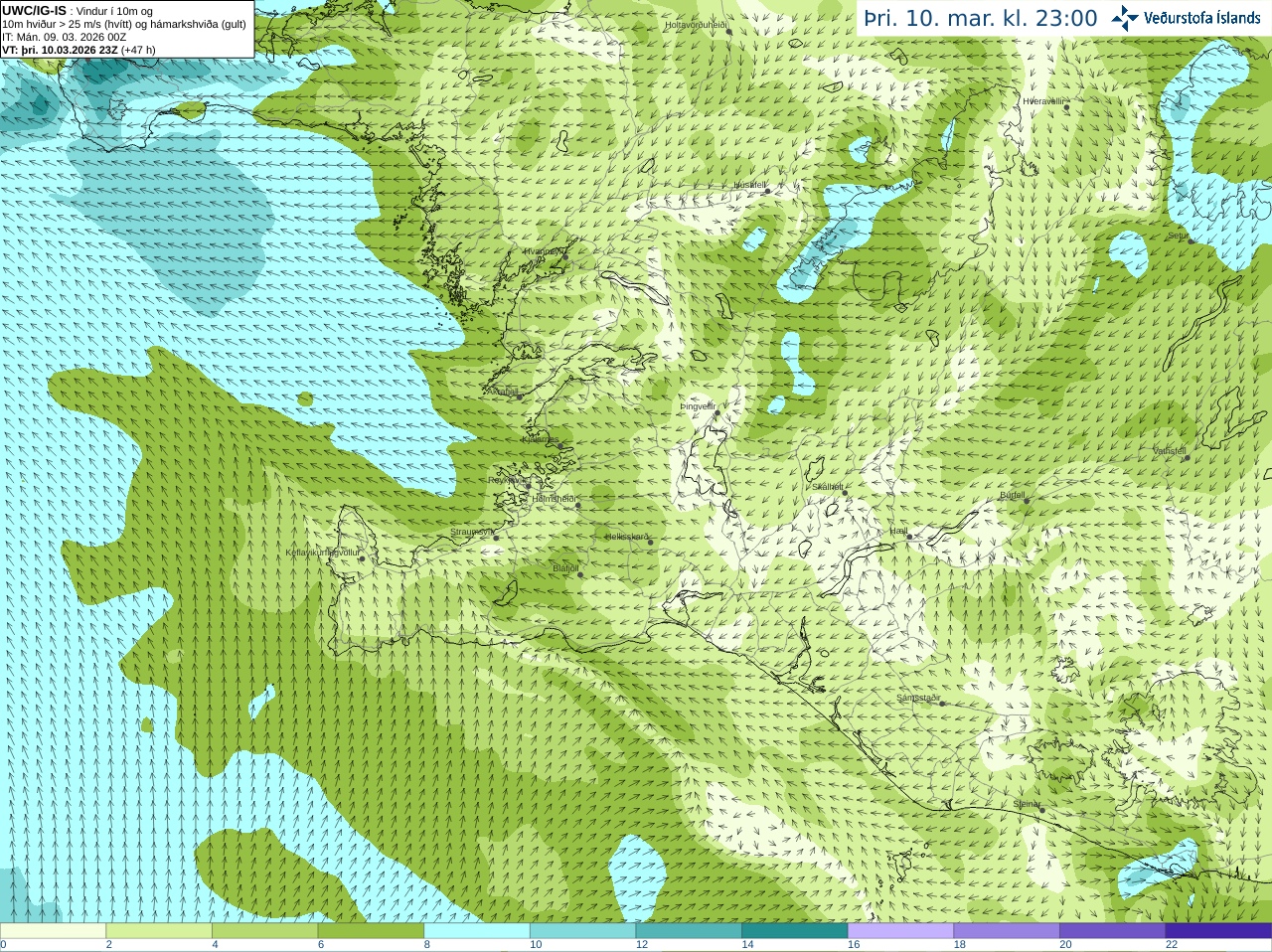Click the Búrfell station label
The height and width of the screenshot is (952, 1272).
pyautogui.click(x=1012, y=494)
